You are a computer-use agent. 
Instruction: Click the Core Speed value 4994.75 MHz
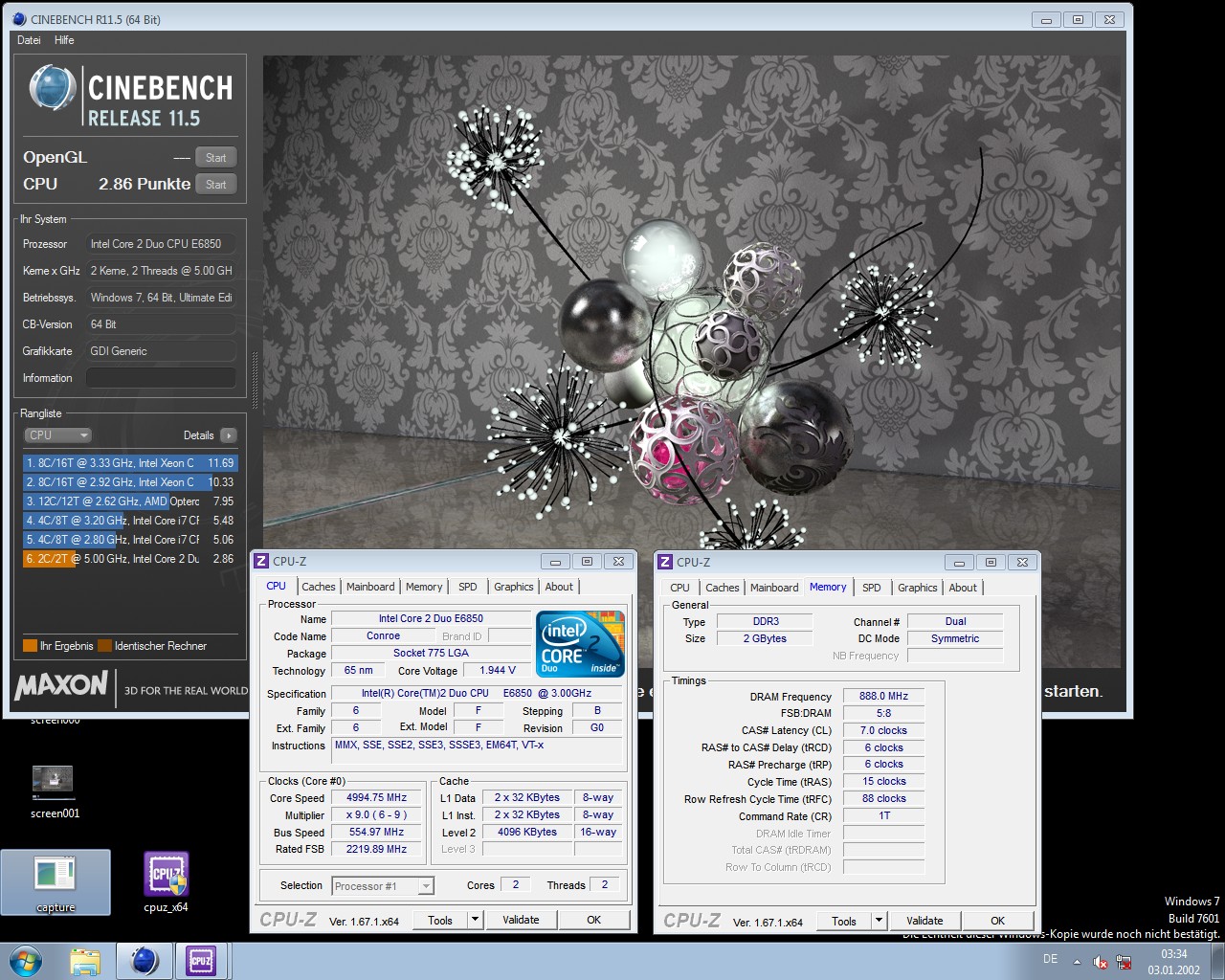pos(376,798)
